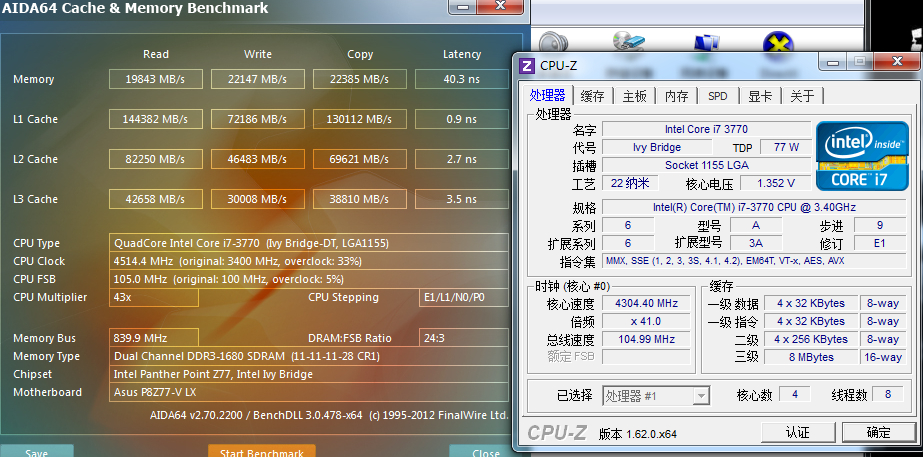The image size is (923, 457).
Task: Click the Memory Bus field 839.9 MHz
Action: 154,338
